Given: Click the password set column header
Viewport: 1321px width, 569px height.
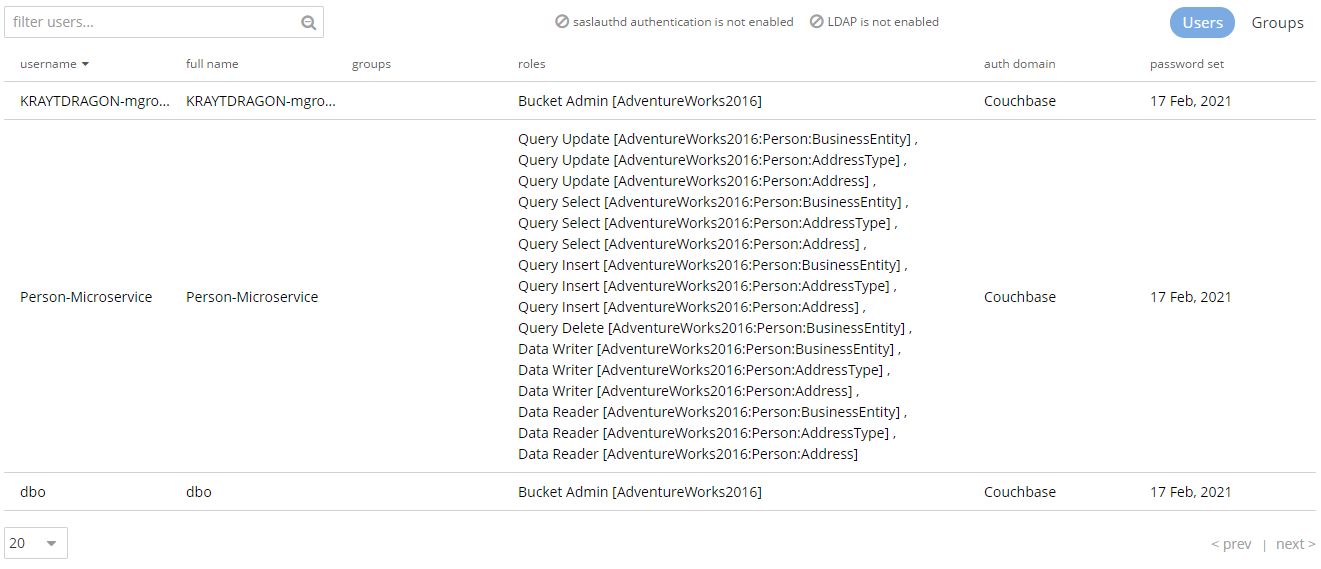Looking at the screenshot, I should [1186, 64].
